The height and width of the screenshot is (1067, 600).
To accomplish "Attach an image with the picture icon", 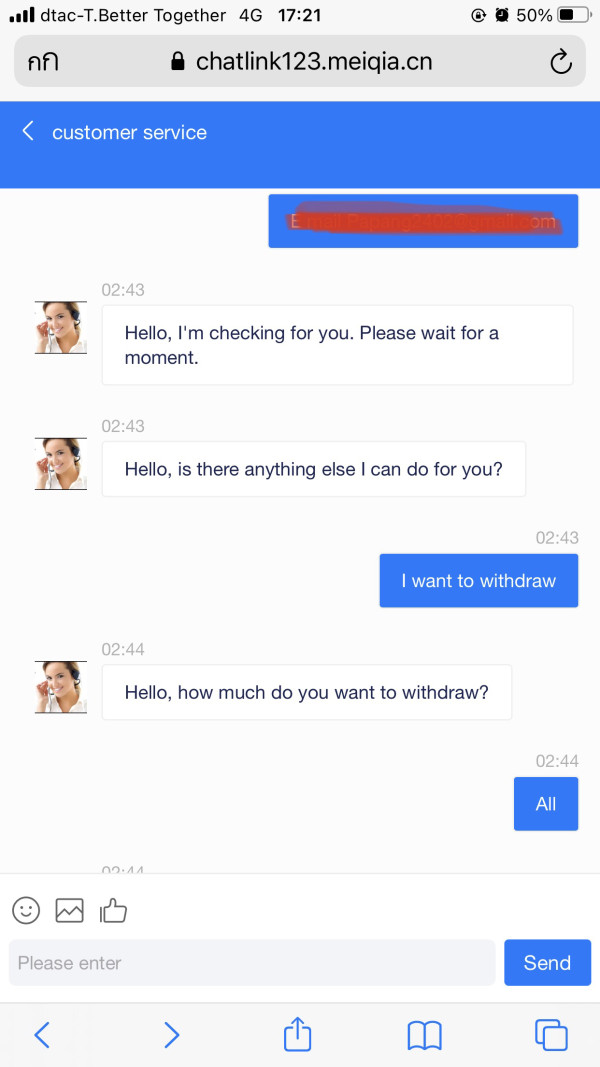I will click(x=69, y=910).
